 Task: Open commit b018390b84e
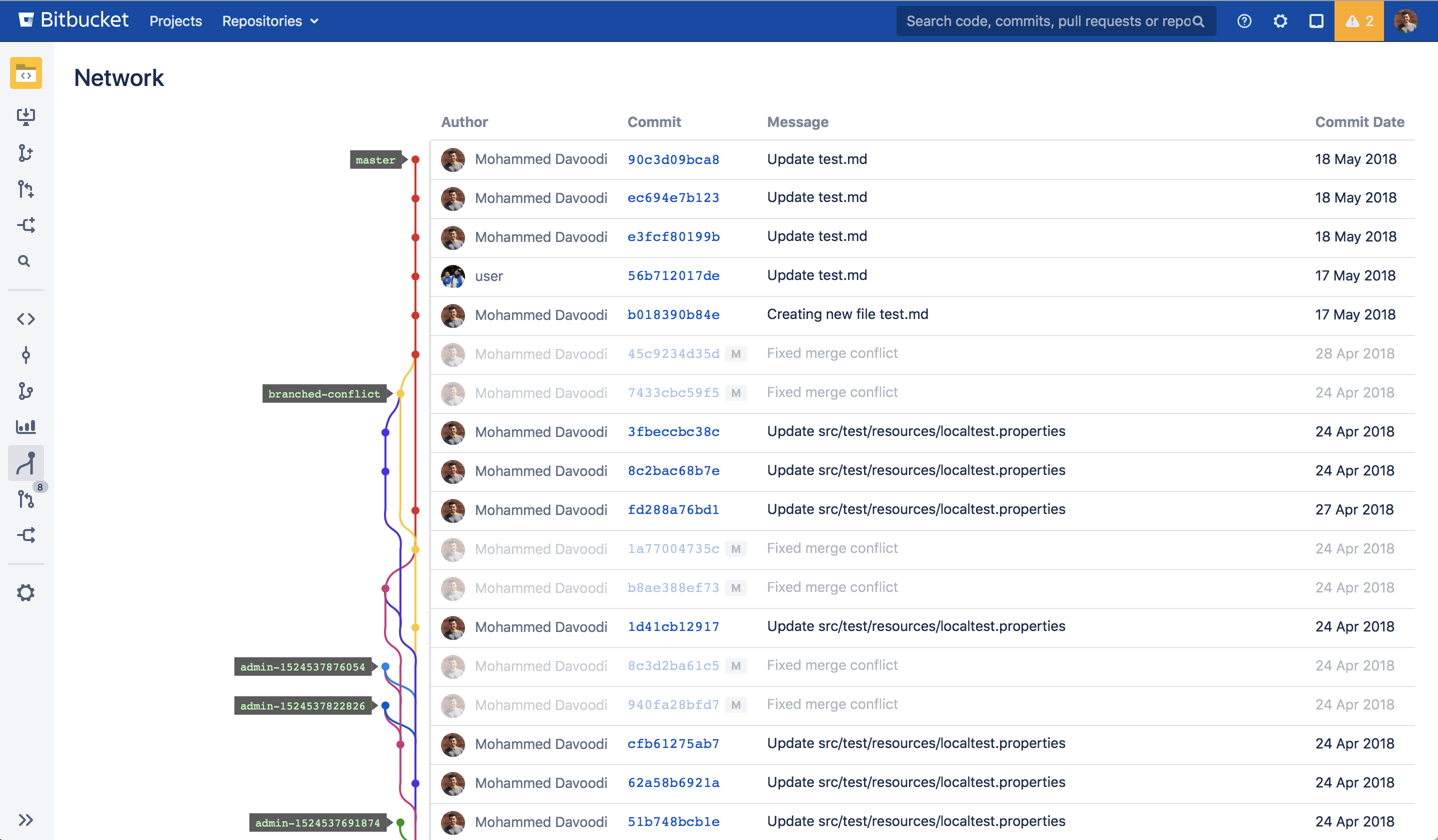(673, 315)
